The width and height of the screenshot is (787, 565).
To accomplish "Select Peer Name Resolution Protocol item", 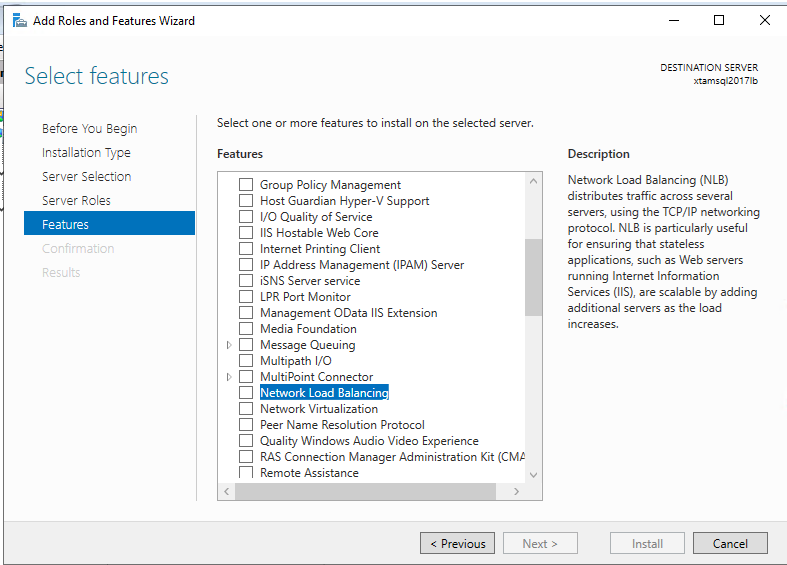I will (x=342, y=425).
